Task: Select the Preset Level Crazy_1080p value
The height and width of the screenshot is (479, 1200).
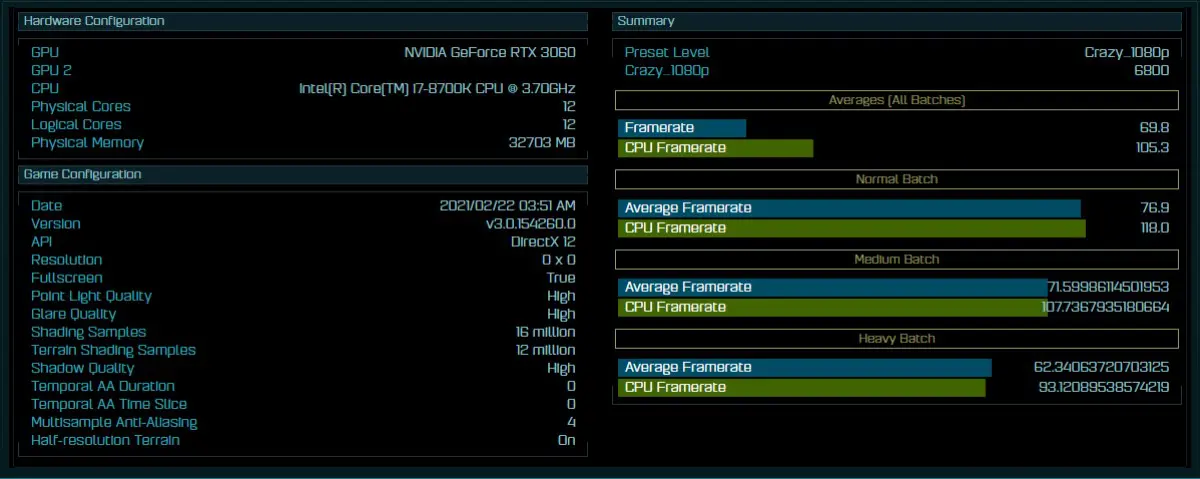Action: [1127, 52]
